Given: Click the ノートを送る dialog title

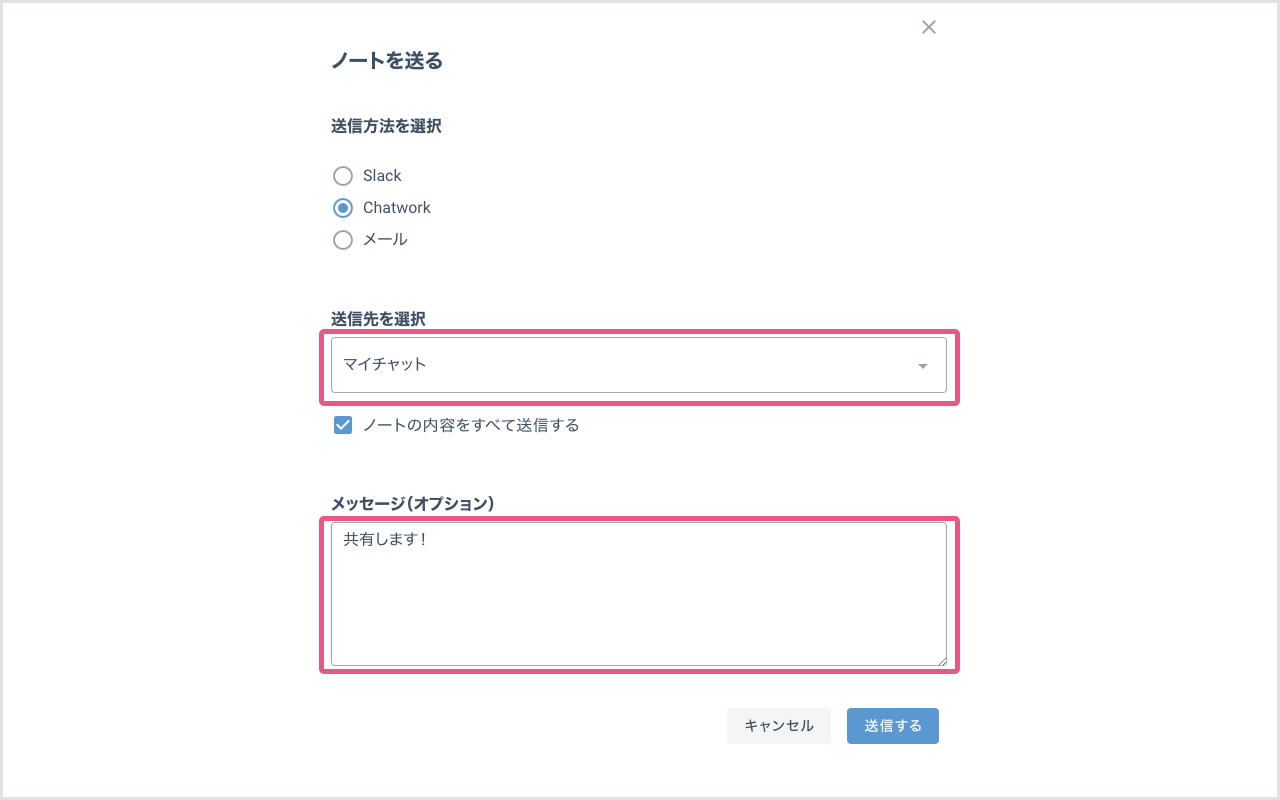Looking at the screenshot, I should [x=387, y=61].
